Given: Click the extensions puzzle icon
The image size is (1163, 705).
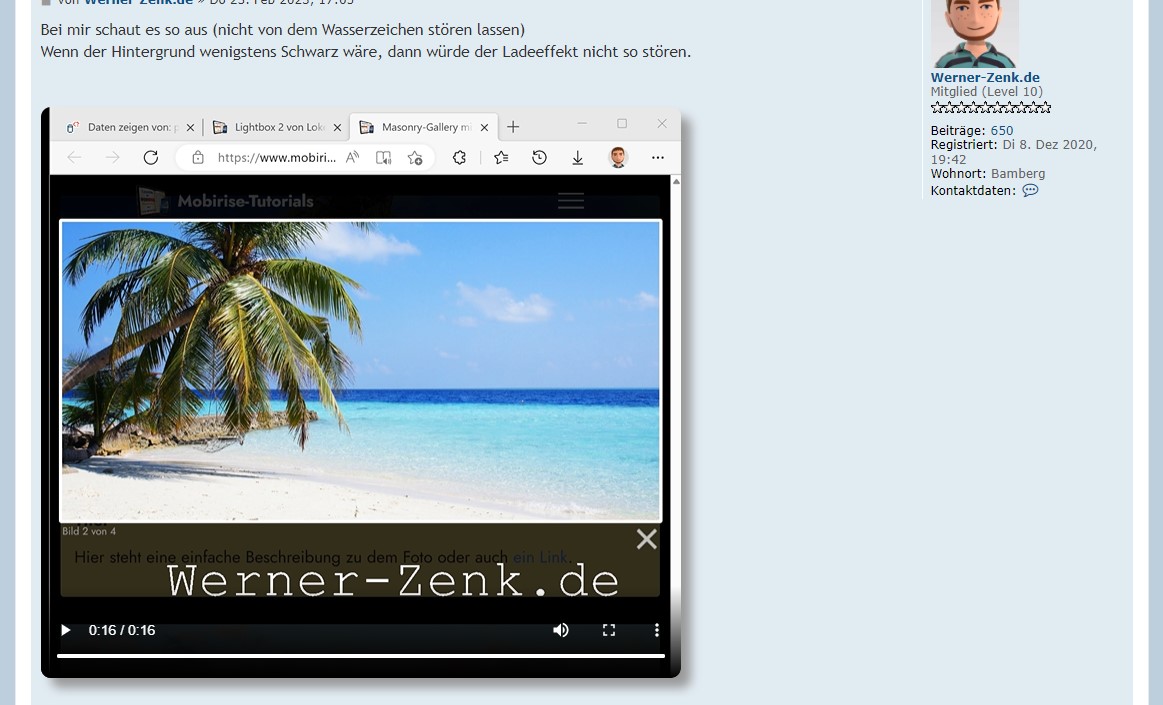Looking at the screenshot, I should pyautogui.click(x=459, y=158).
